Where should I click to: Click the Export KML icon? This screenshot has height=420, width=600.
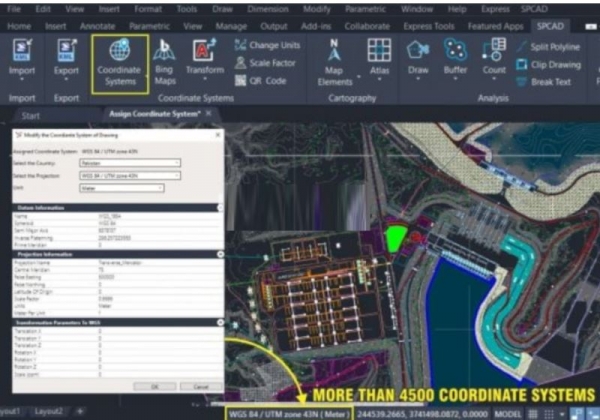click(66, 51)
